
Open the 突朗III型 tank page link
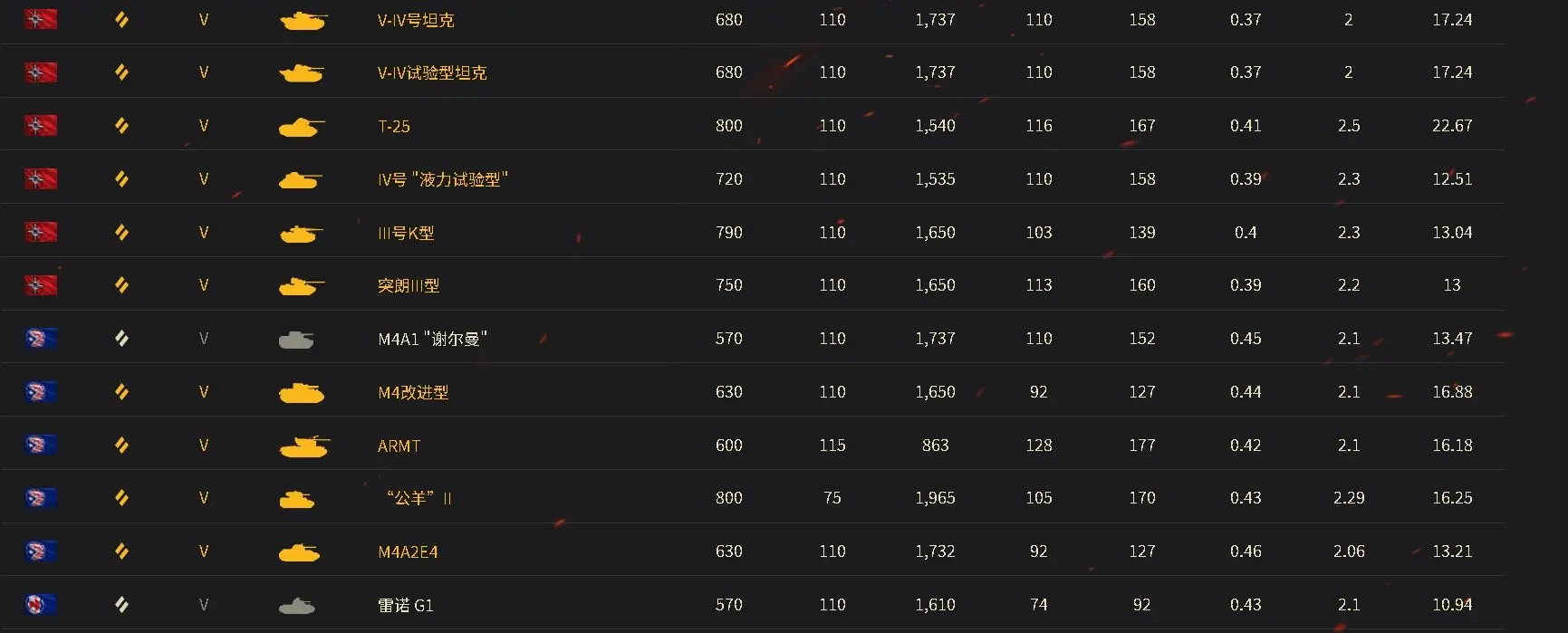409,285
